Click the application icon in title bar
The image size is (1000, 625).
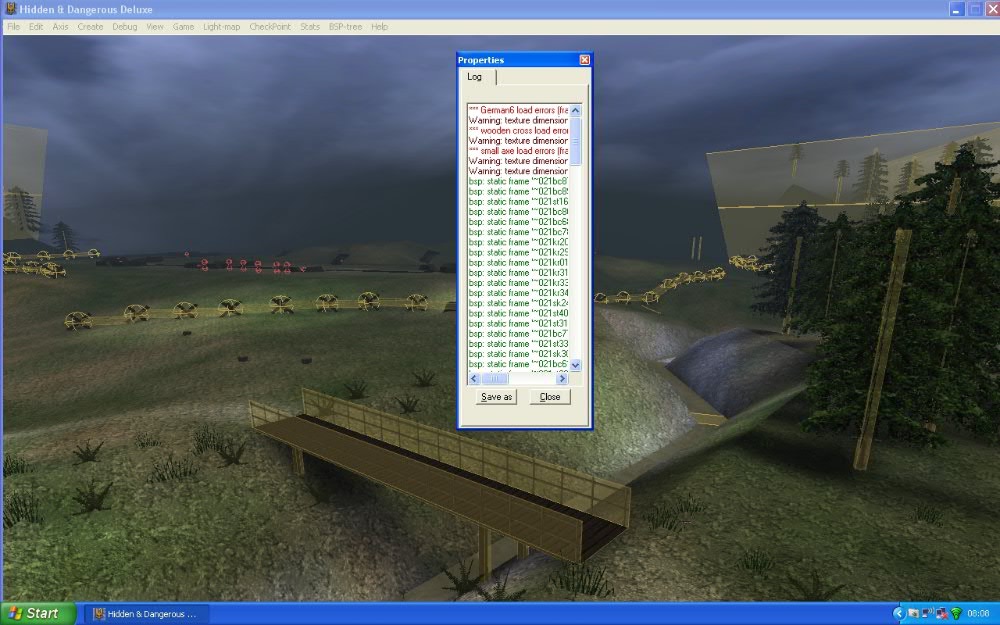tap(10, 9)
